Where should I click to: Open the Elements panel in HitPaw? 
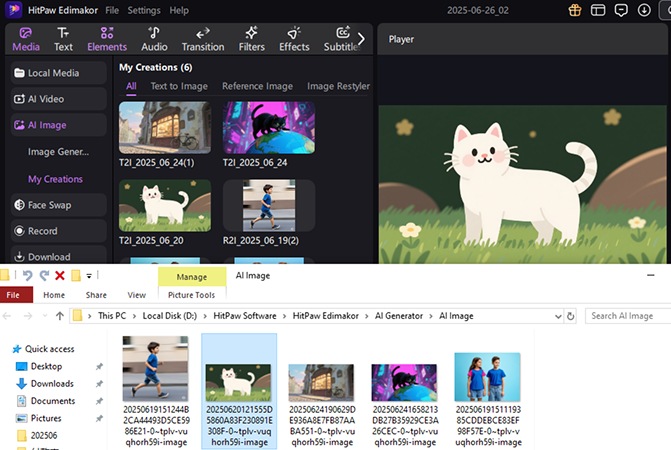point(107,39)
